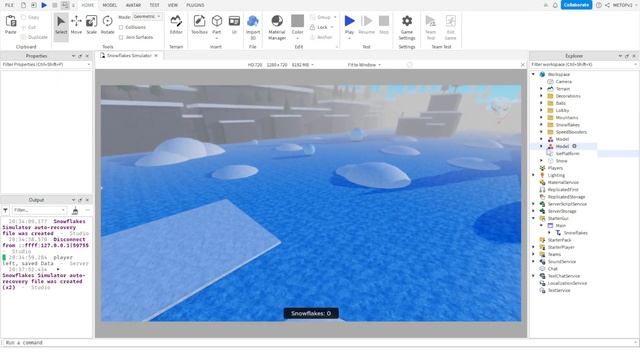This screenshot has width=640, height=360.
Task: Open the Material Manager
Action: coord(277,27)
